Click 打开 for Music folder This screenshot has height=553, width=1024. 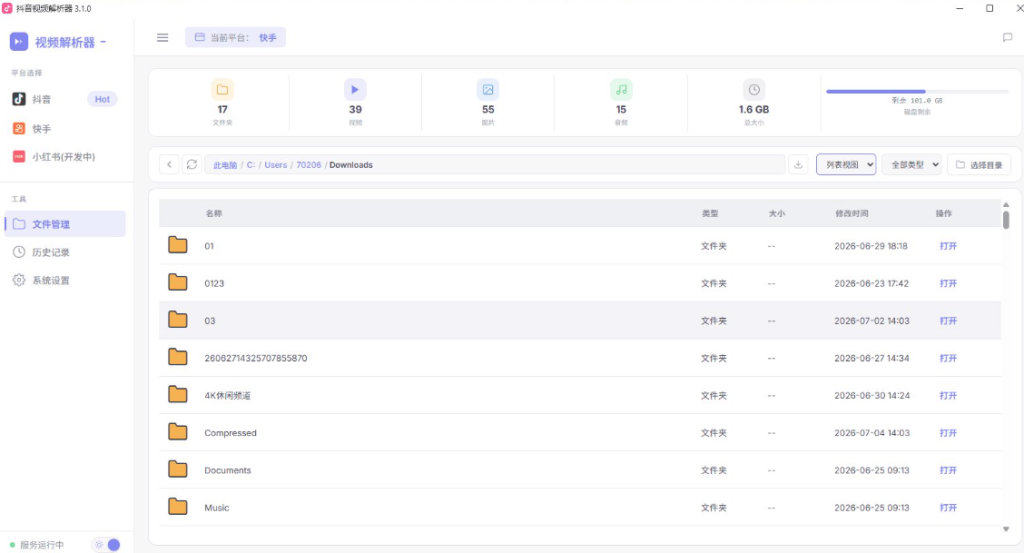[948, 507]
